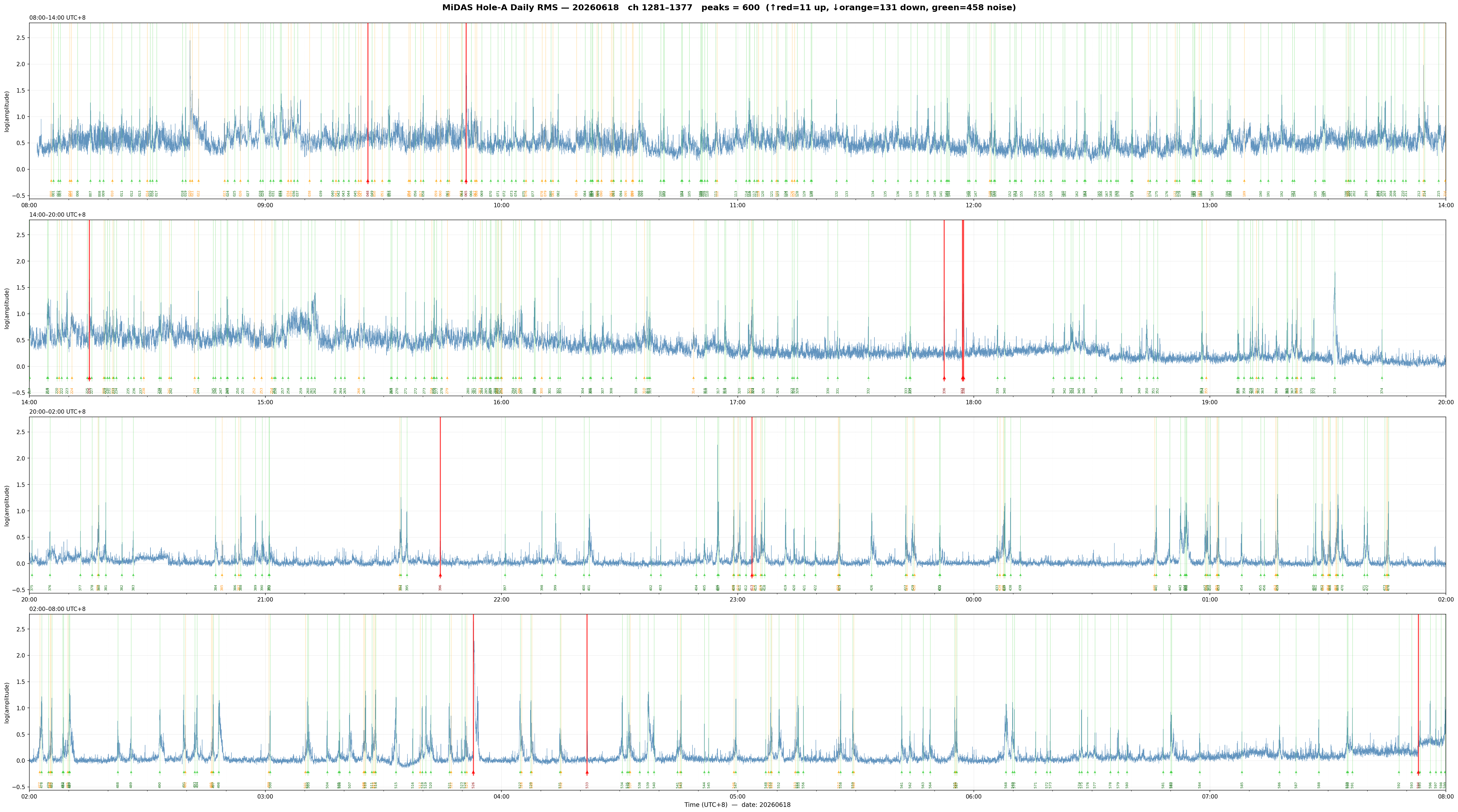Click the red up-peak marker just after 23:00
The width and height of the screenshot is (1458, 812).
(752, 575)
